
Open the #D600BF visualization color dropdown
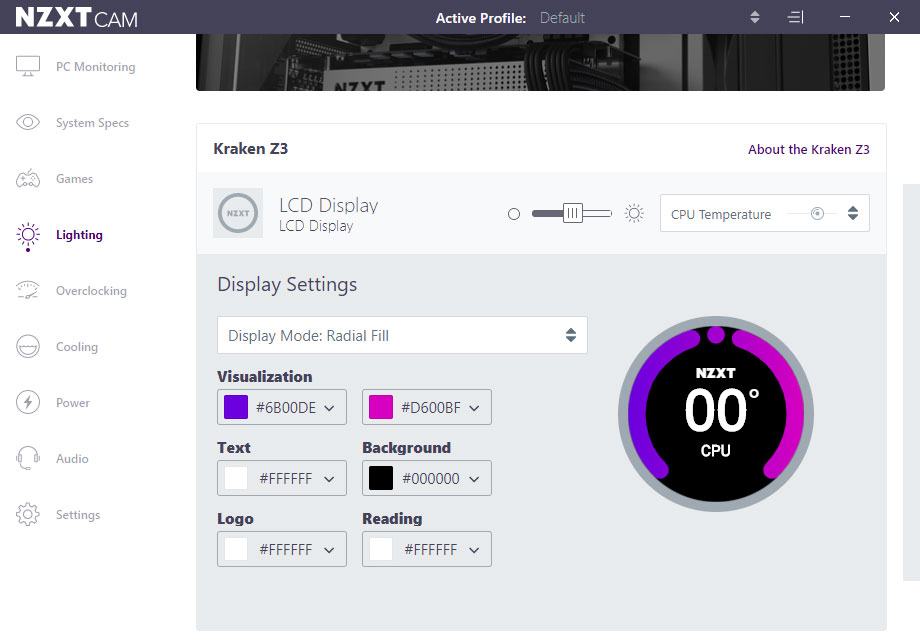[427, 407]
